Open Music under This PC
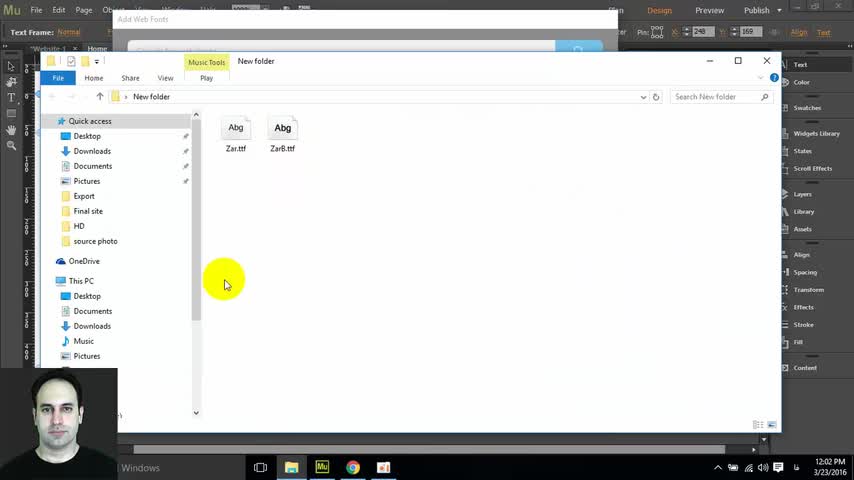854x480 pixels. (x=83, y=341)
